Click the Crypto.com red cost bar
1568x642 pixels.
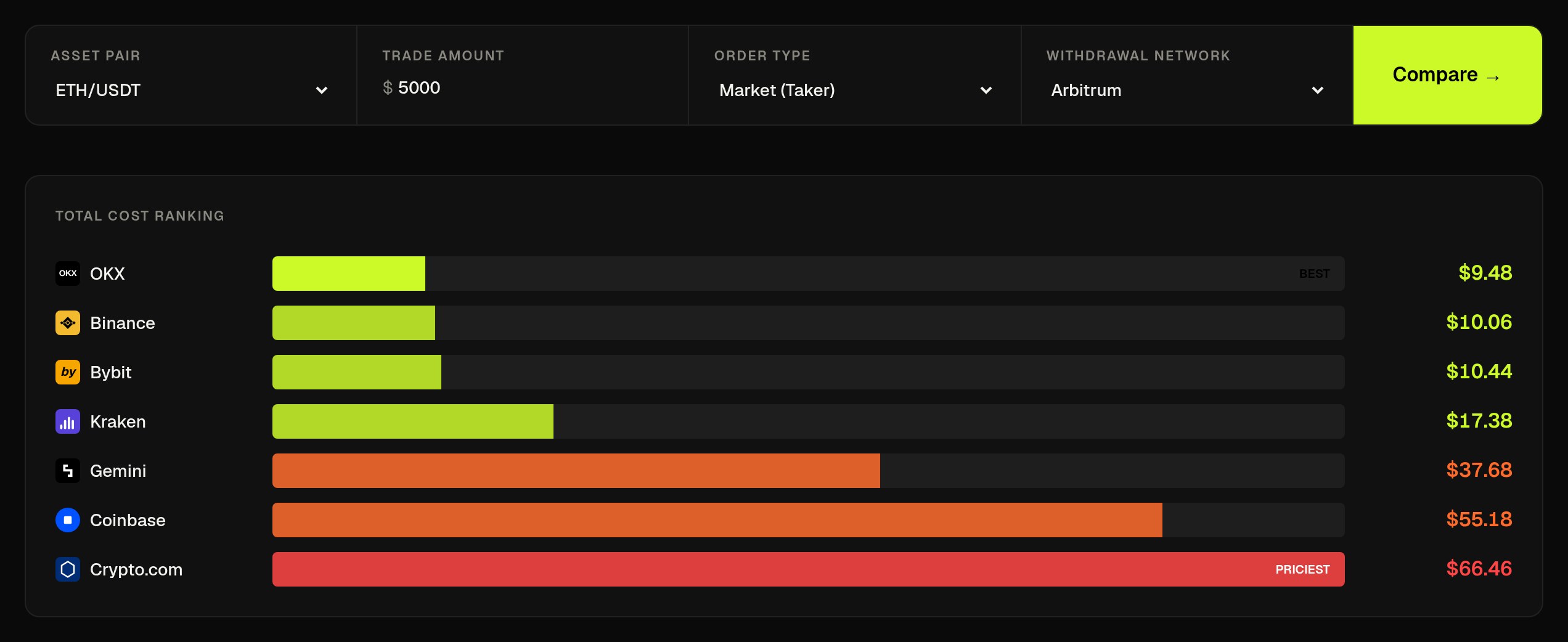809,569
